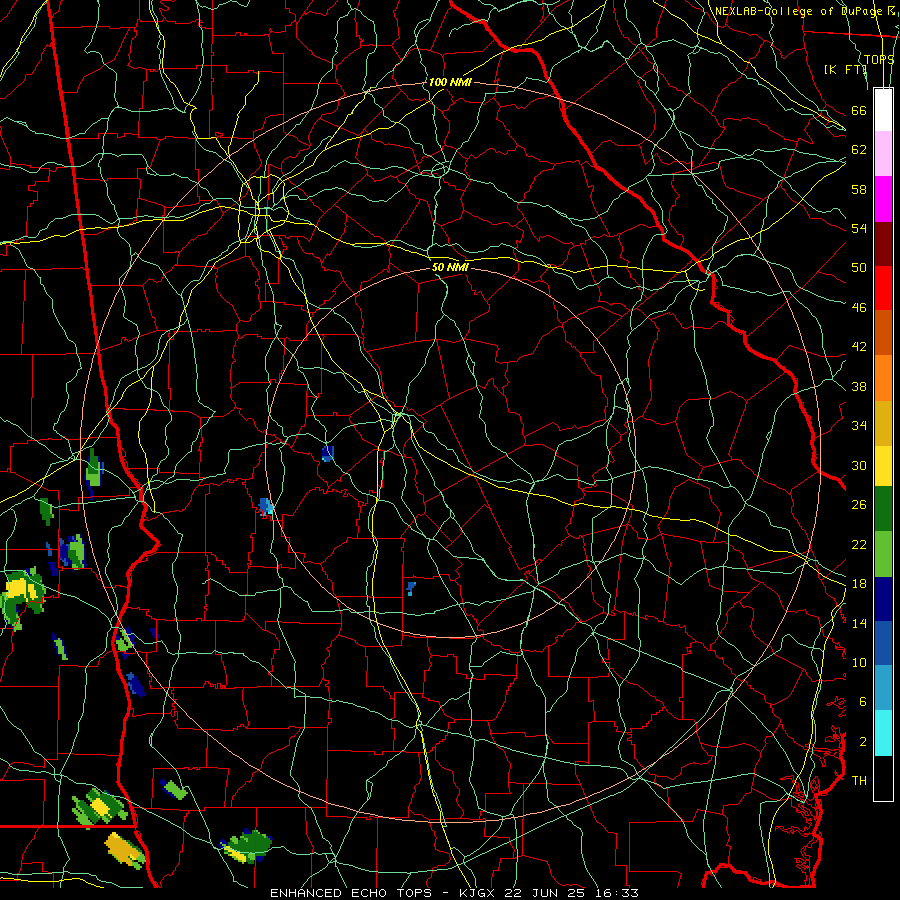Click the "NEXLAB-College of DuPage" credit text
The width and height of the screenshot is (900, 900).
click(799, 11)
